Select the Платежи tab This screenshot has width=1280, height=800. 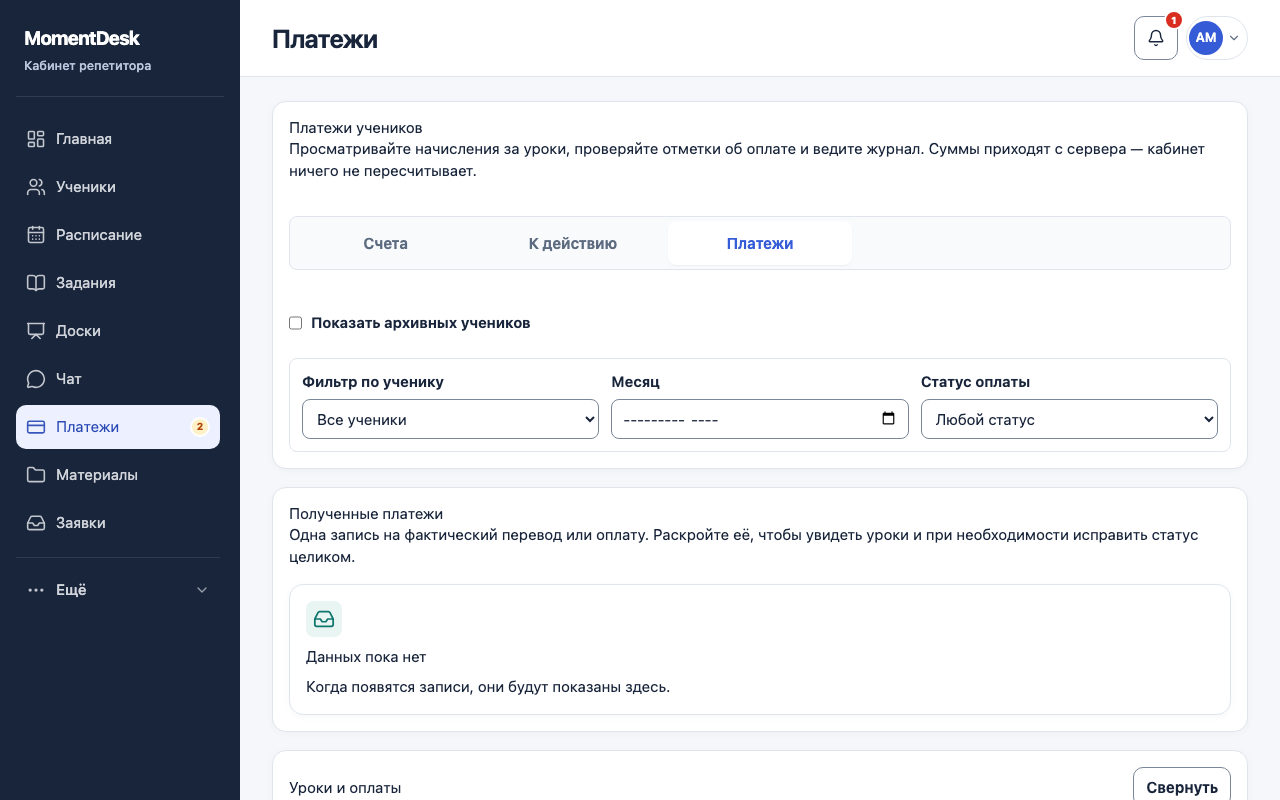click(x=760, y=243)
